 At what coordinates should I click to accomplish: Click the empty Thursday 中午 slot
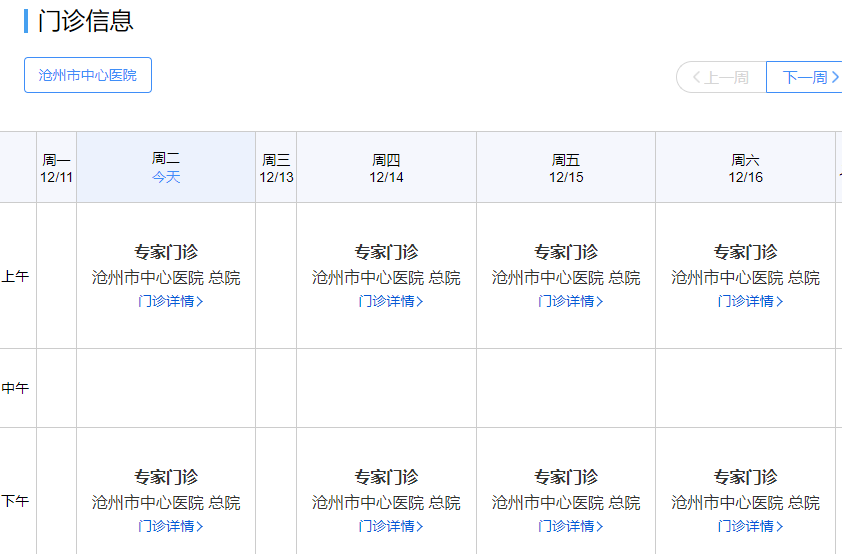(x=386, y=388)
